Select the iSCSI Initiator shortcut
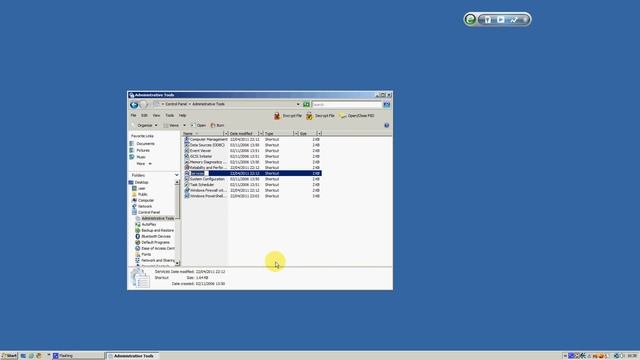This screenshot has width=640, height=360. pos(198,157)
